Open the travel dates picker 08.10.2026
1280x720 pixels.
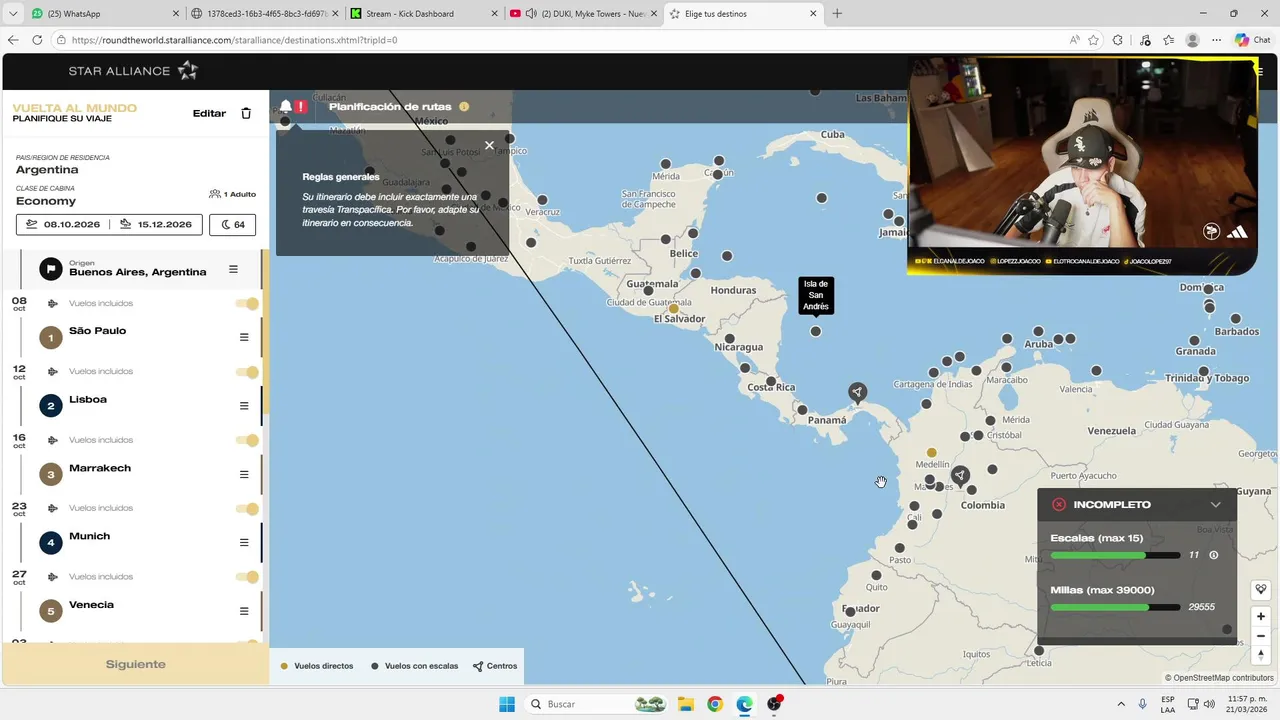(109, 225)
